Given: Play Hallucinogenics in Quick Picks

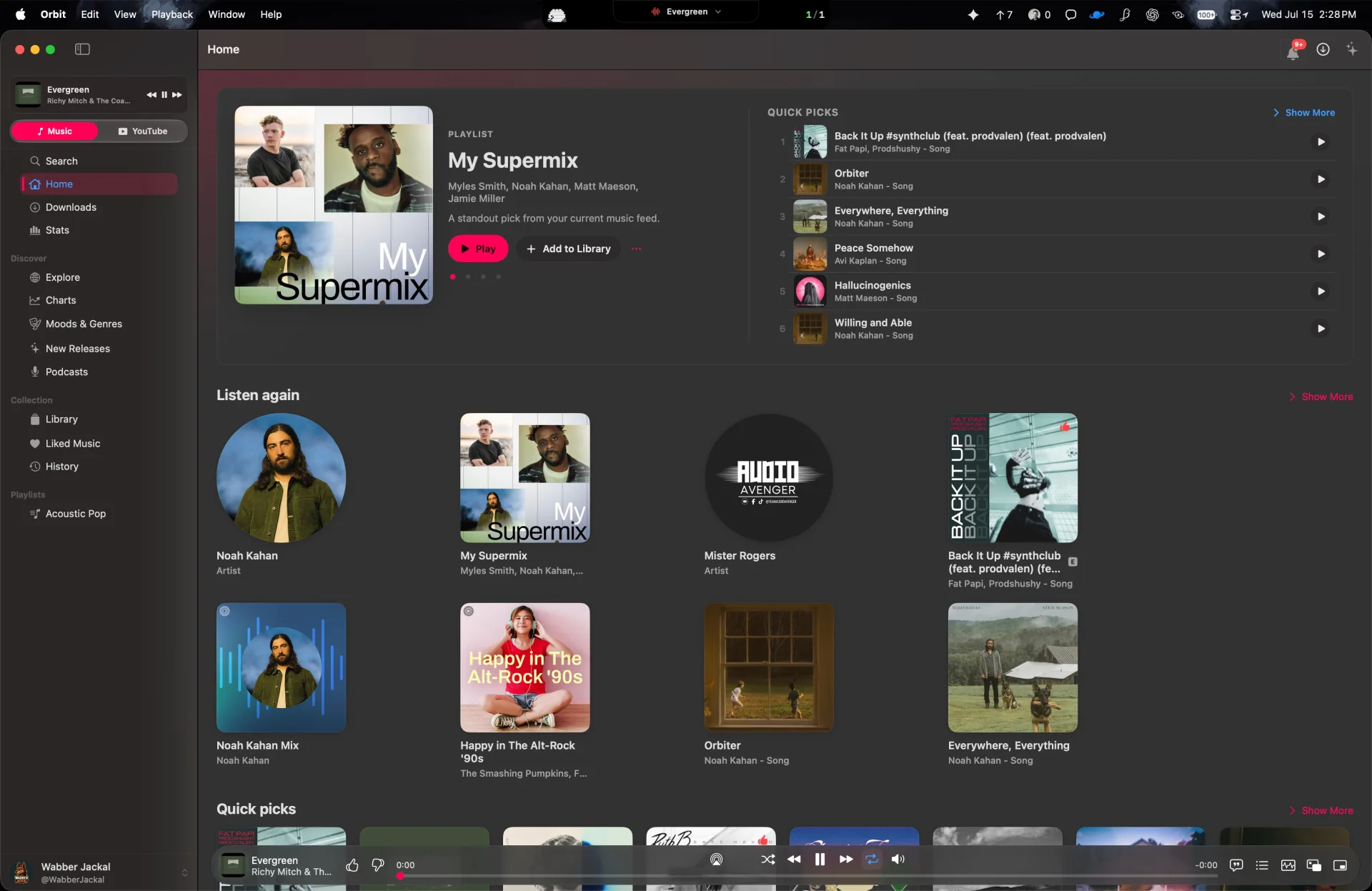Looking at the screenshot, I should tap(1321, 292).
